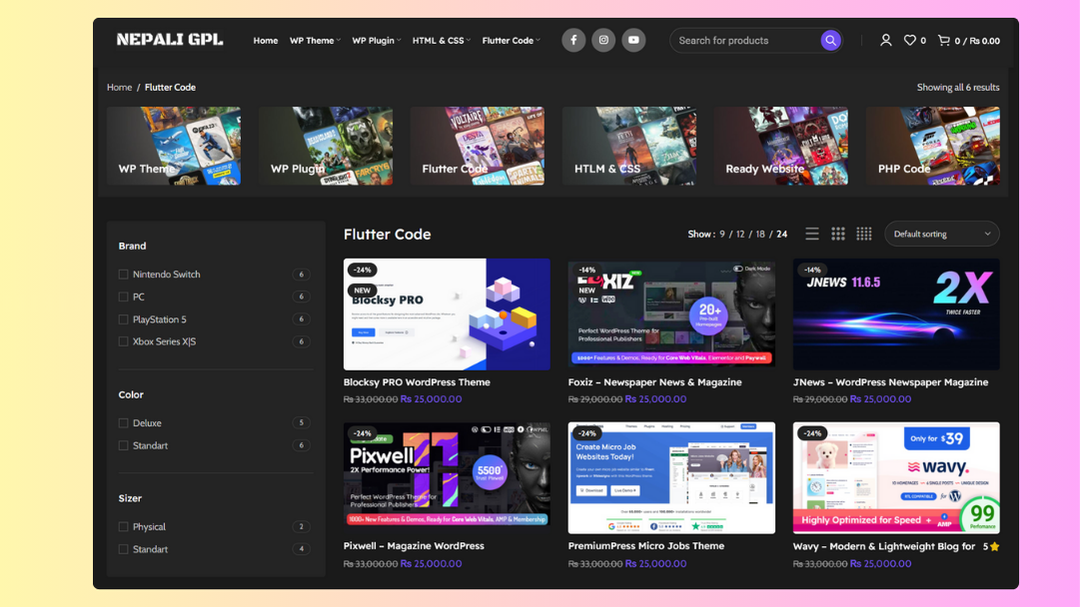Open Wavy – Modern & Lightweight Blog title
The height and width of the screenshot is (607, 1080).
coord(884,546)
